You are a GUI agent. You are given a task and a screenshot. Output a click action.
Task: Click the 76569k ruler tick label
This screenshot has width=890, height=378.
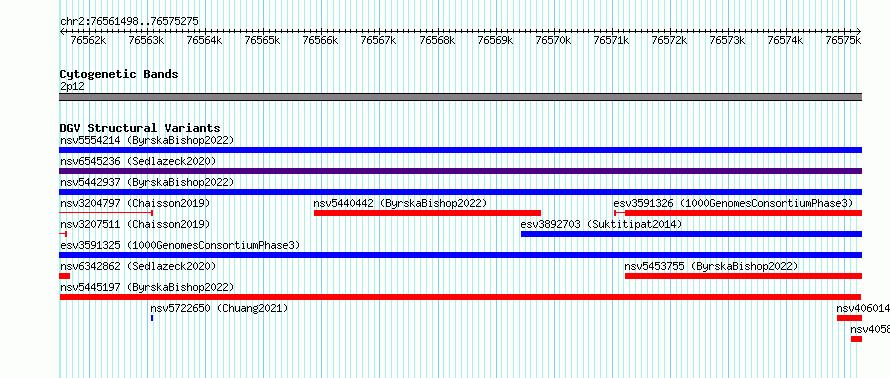(495, 40)
